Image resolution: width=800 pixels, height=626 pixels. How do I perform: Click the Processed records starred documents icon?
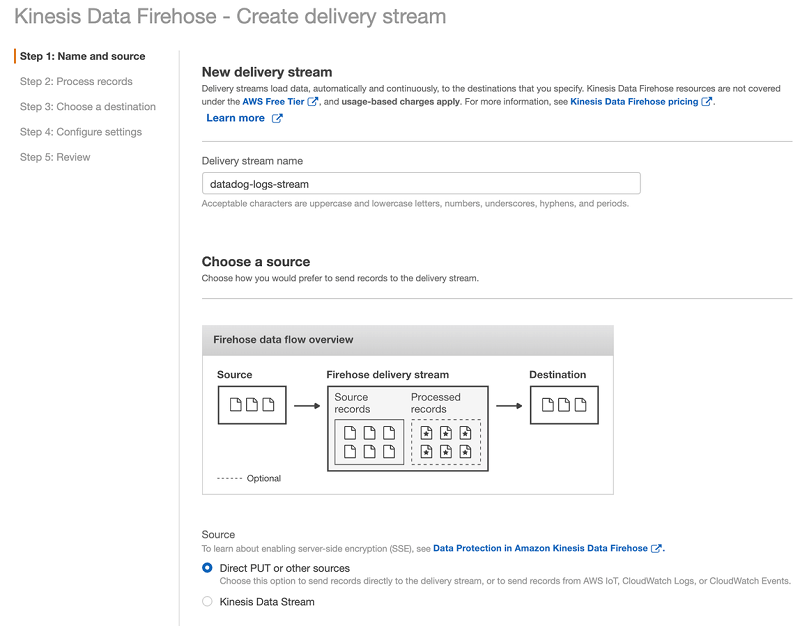446,442
